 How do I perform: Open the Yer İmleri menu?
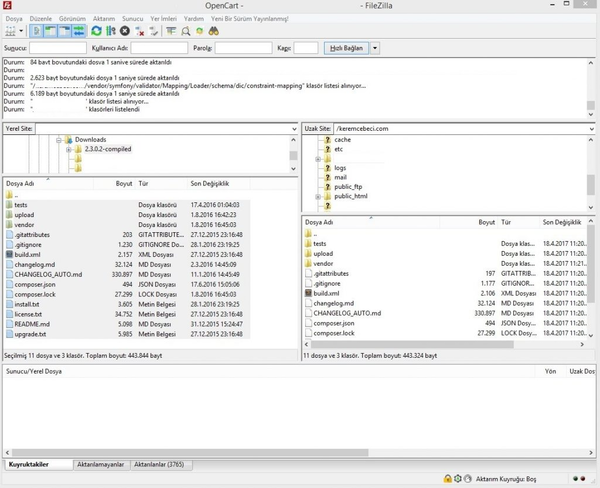point(163,18)
